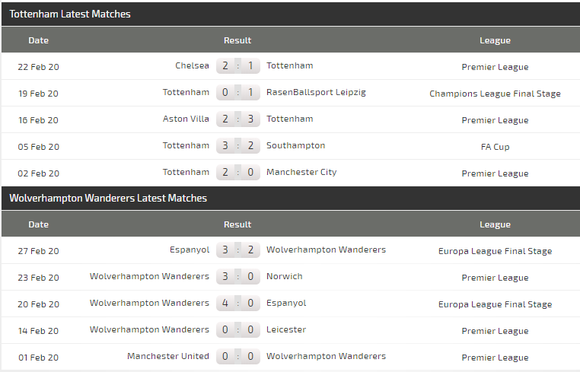Select the Wolverhampton Wanderers Latest Matches header
580x372 pixels.
(x=108, y=198)
